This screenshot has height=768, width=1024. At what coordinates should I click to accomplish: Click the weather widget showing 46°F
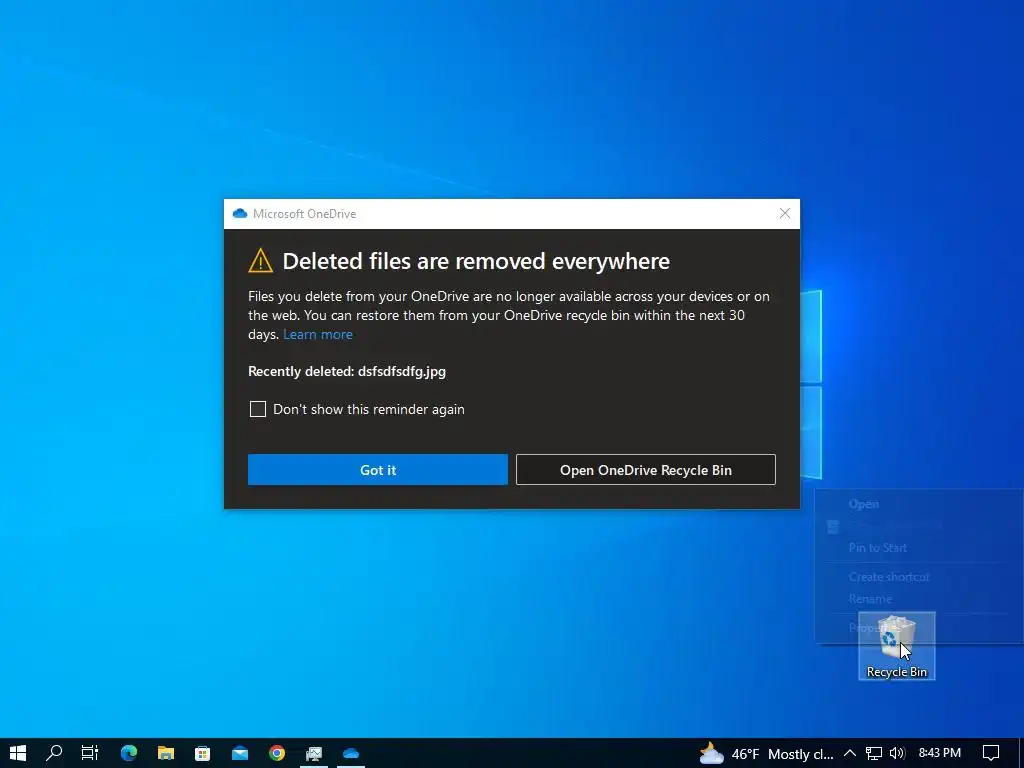(x=765, y=754)
